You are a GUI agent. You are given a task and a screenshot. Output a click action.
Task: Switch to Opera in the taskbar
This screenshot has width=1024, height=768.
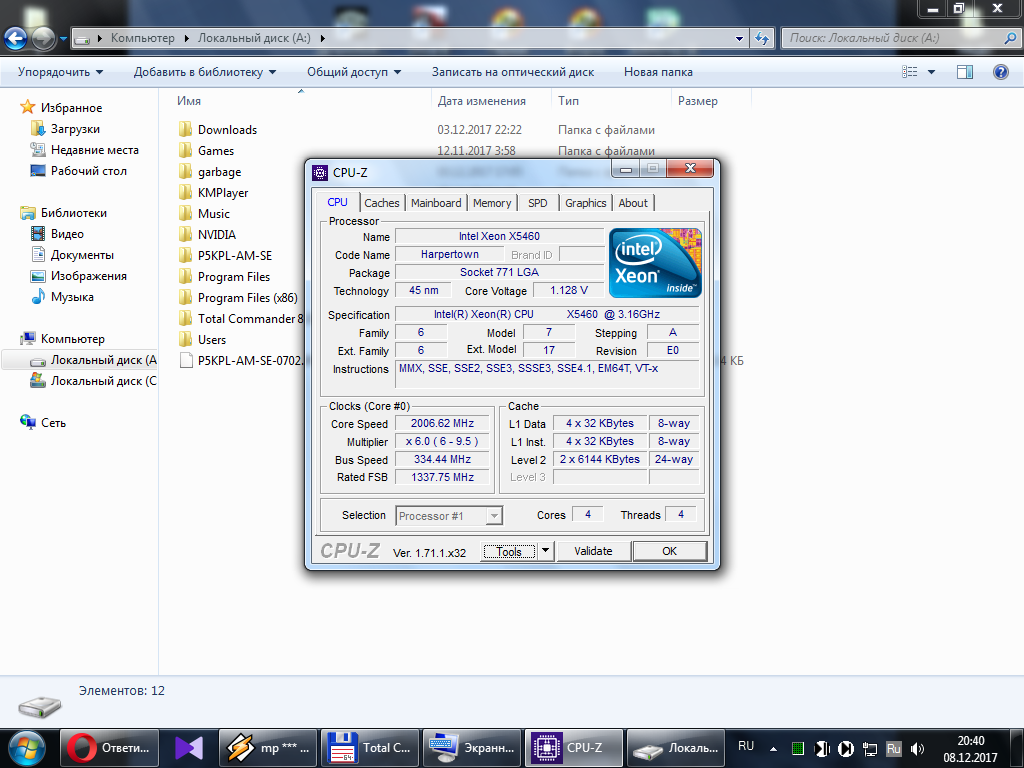[109, 748]
